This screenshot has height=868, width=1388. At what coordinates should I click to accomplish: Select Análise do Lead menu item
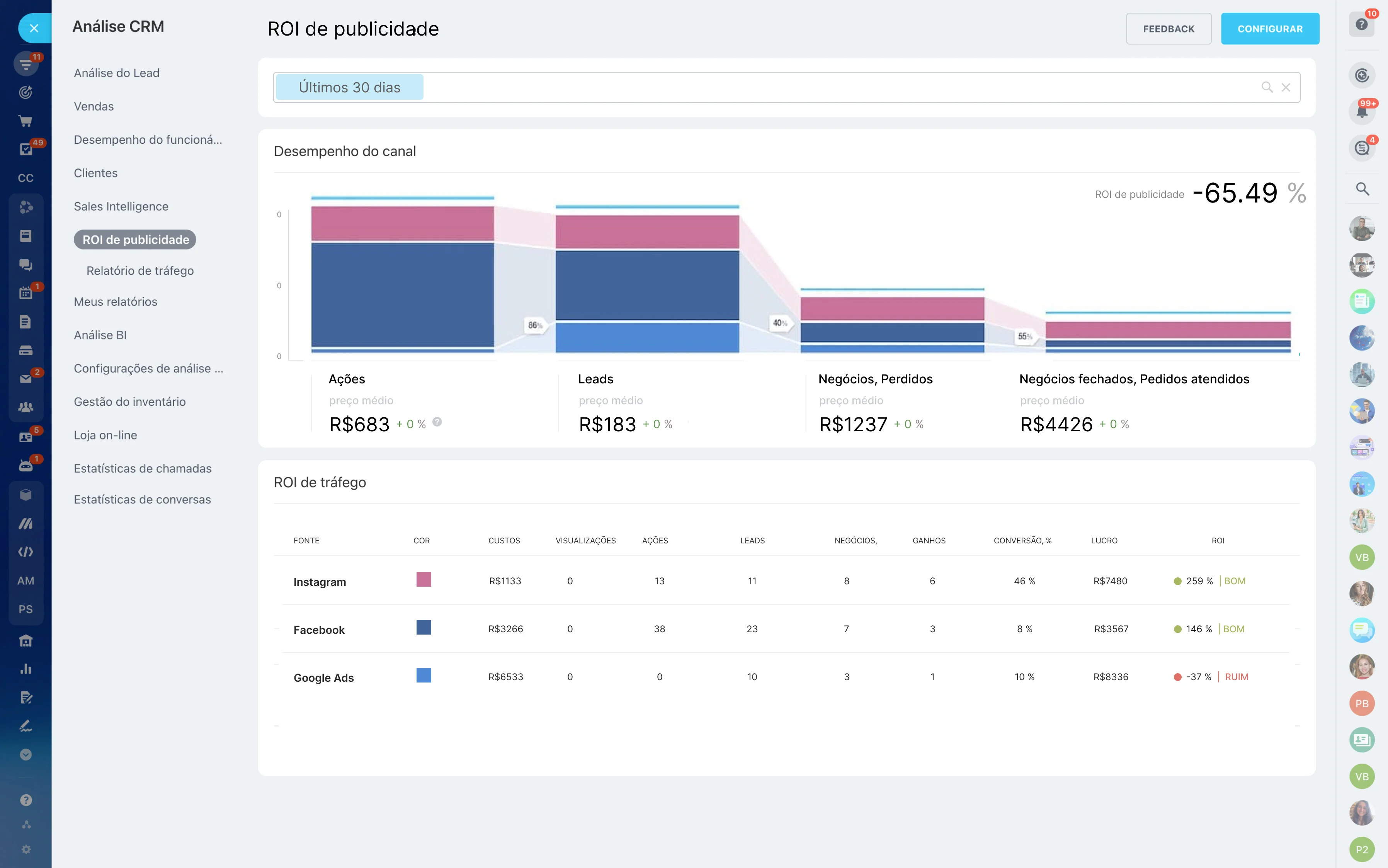point(117,73)
